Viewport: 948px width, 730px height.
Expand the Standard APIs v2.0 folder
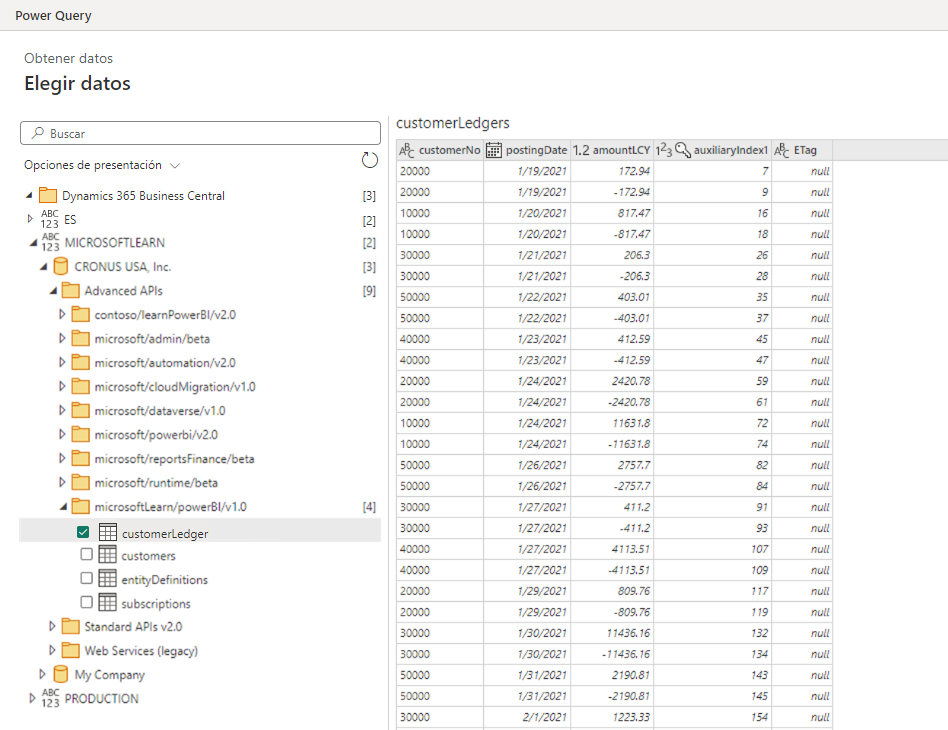(52, 626)
